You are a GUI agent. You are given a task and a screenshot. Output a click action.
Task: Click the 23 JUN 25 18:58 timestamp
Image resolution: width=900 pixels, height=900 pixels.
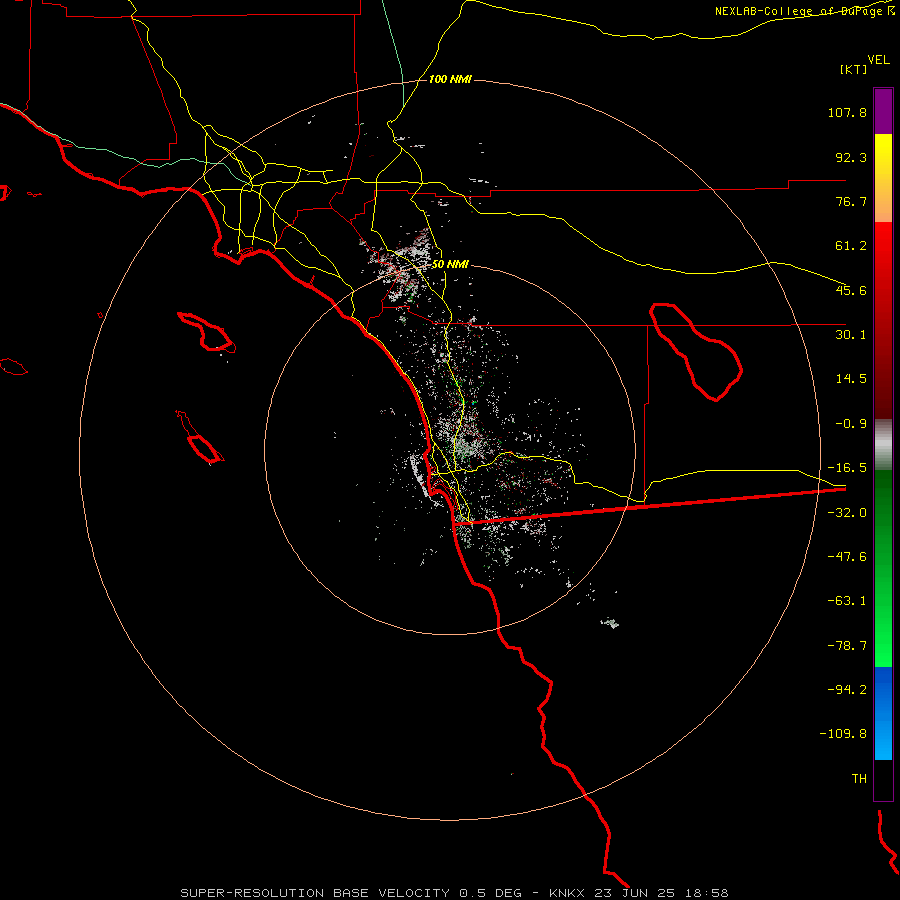659,893
